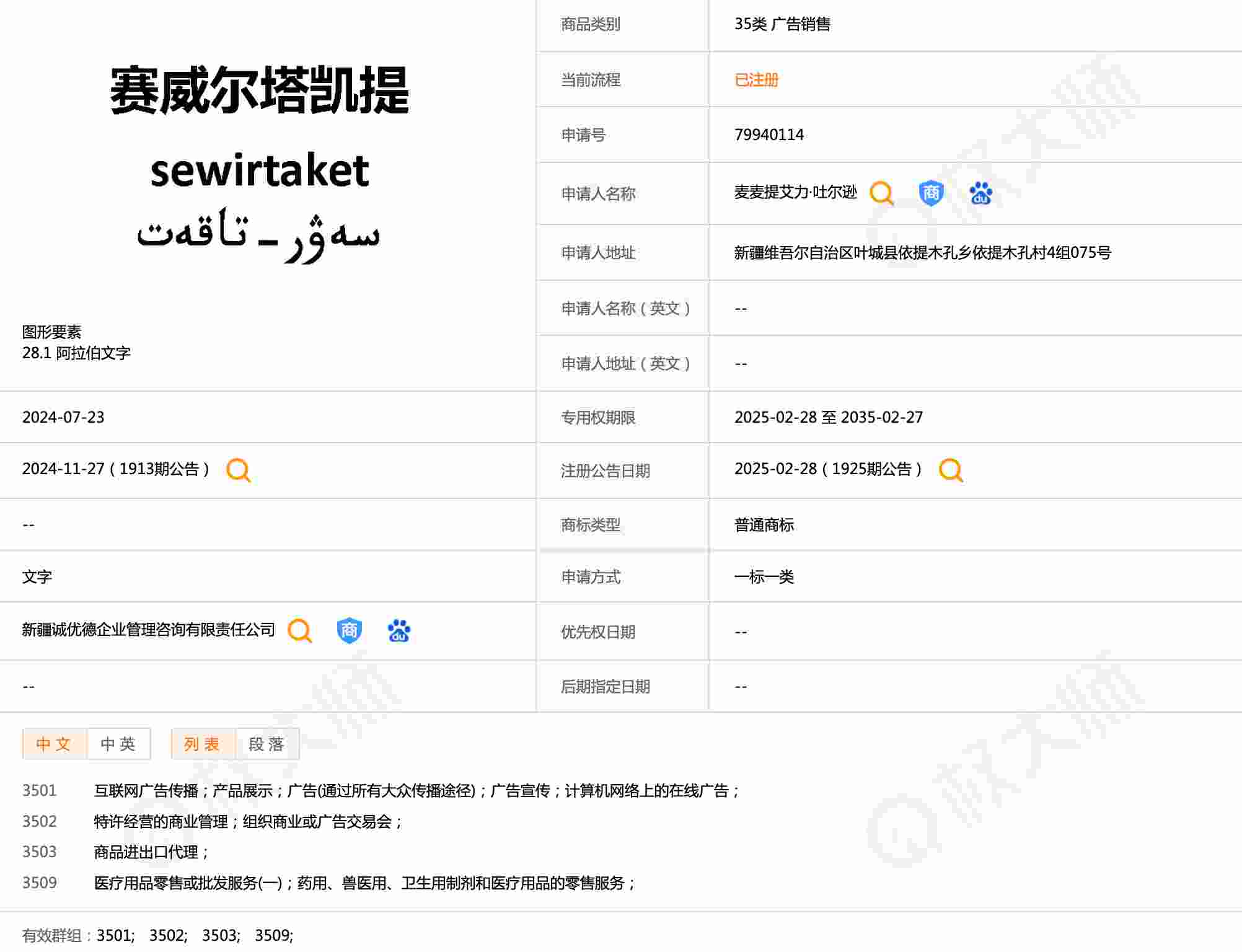Click 28.1 阿拉伯文字 figure element text
Viewport: 1242px width, 952px height.
(x=76, y=353)
